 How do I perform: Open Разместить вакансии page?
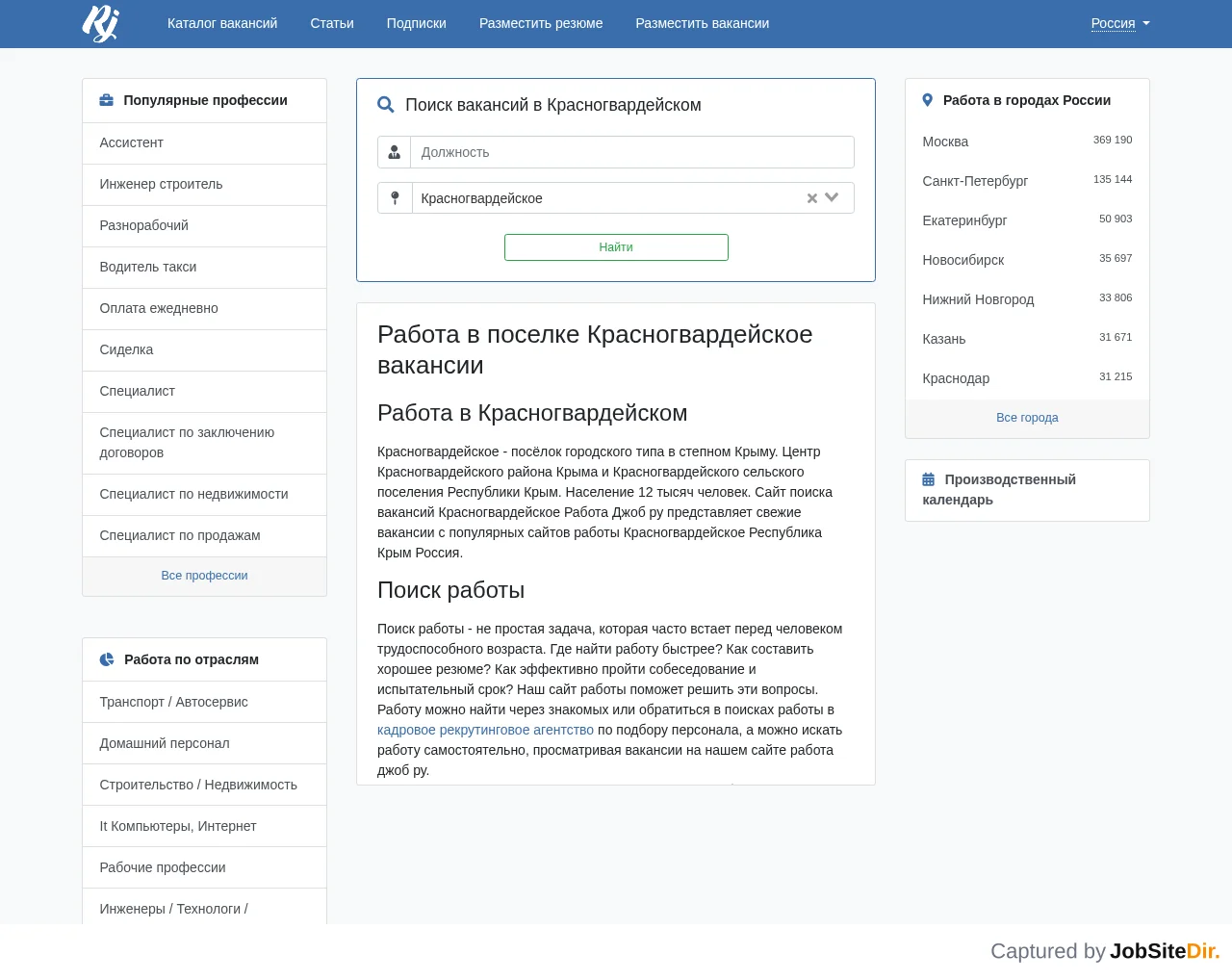click(x=703, y=23)
